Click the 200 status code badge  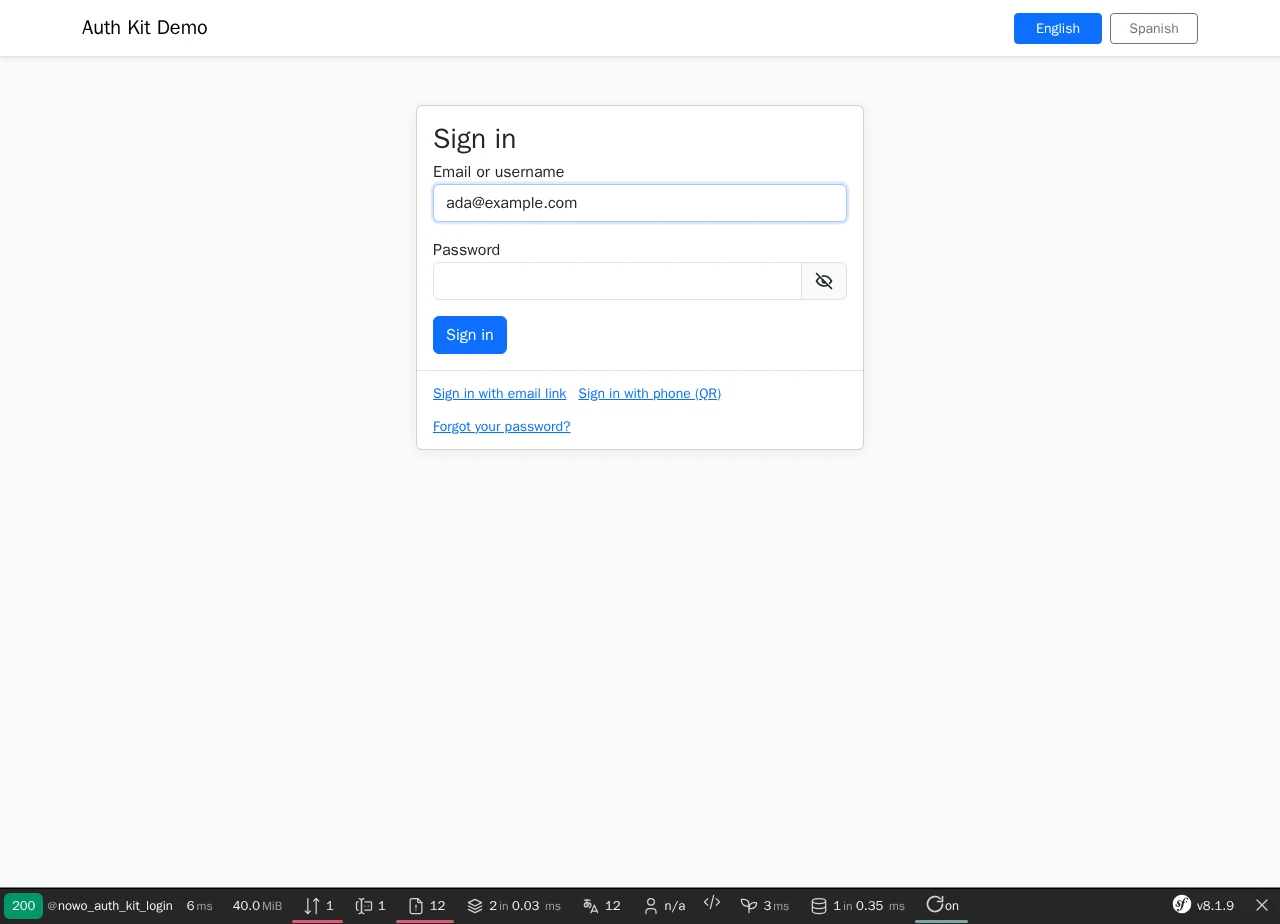pos(23,906)
